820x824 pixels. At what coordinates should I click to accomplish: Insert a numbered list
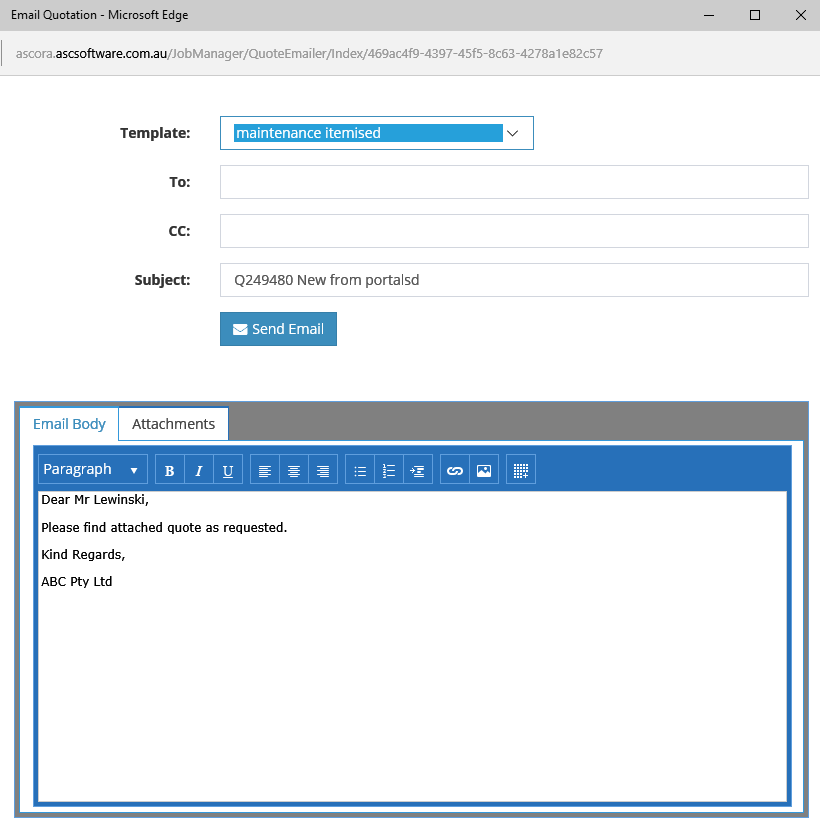[x=389, y=470]
